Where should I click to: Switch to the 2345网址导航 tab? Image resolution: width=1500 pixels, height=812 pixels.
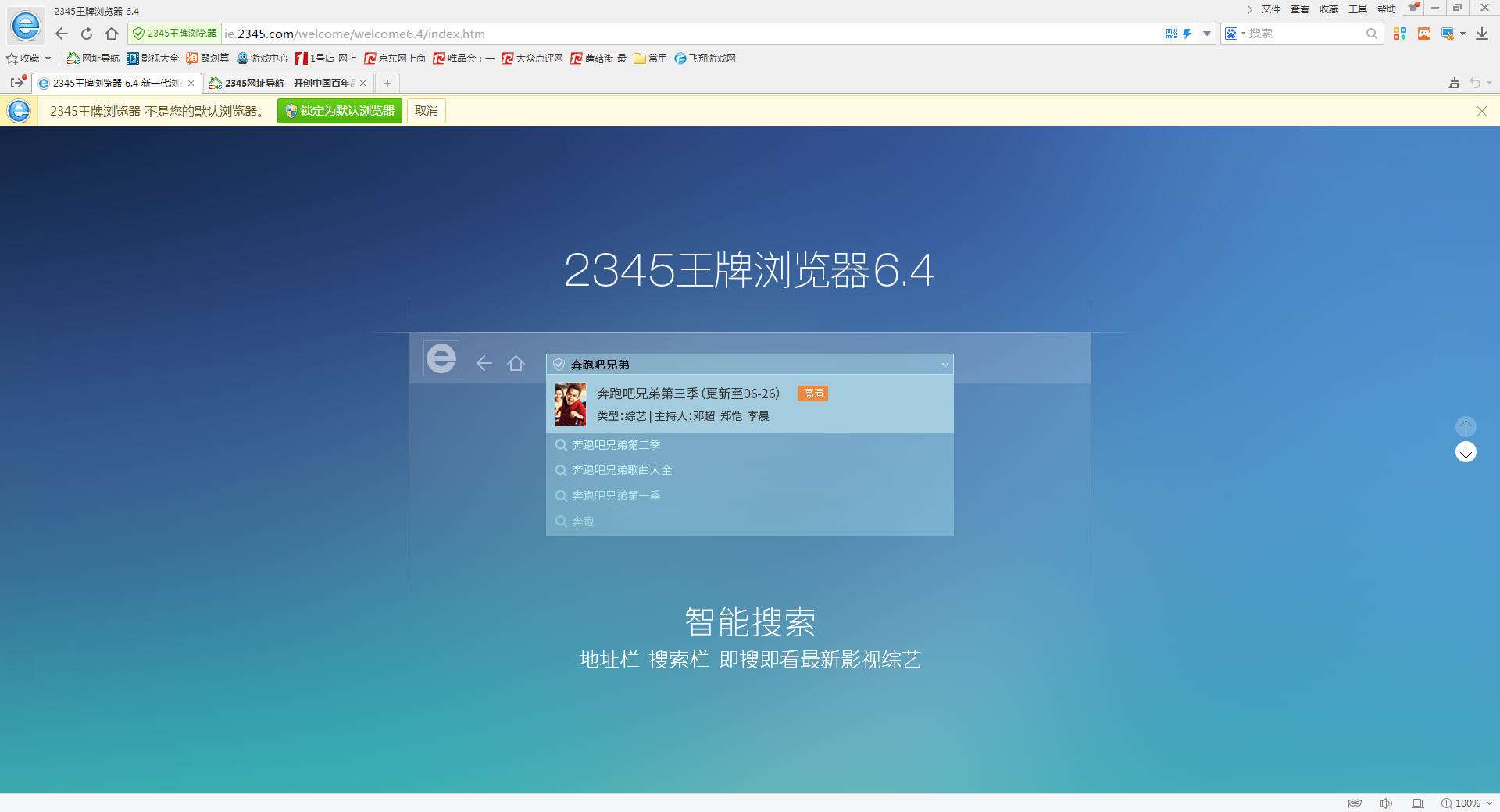[285, 83]
